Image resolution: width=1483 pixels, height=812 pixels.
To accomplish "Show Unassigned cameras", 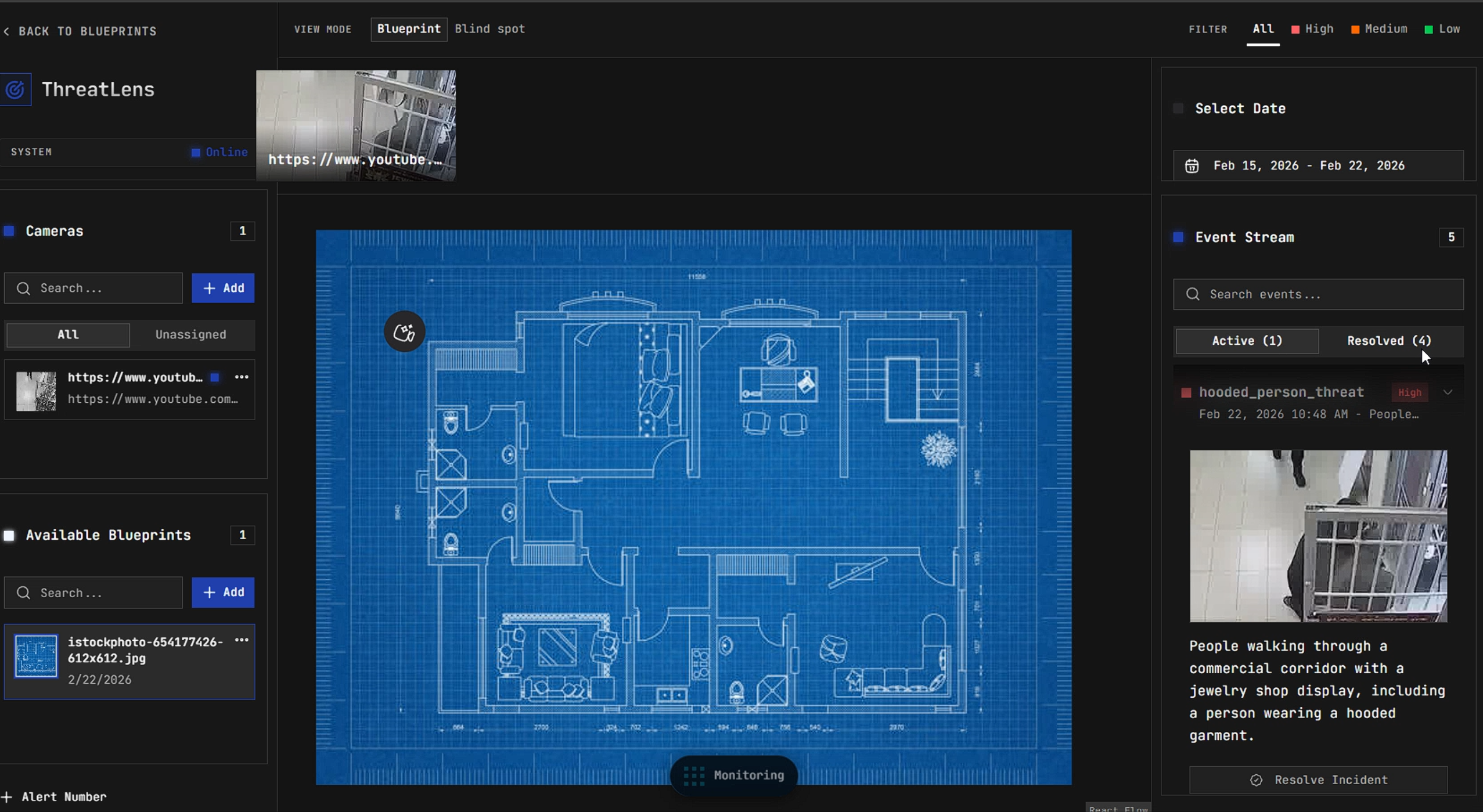I will click(190, 335).
